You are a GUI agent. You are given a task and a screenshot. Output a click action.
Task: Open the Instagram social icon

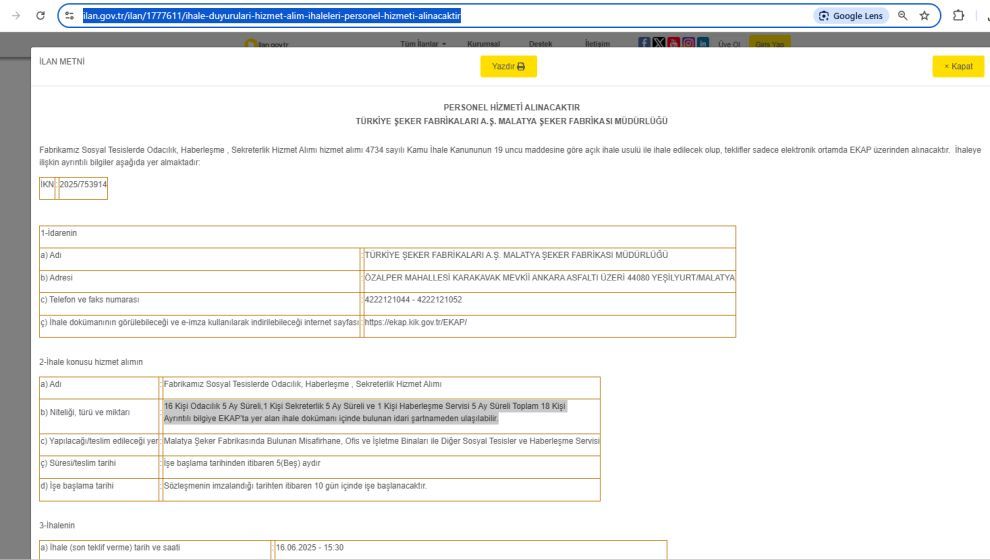coord(688,42)
